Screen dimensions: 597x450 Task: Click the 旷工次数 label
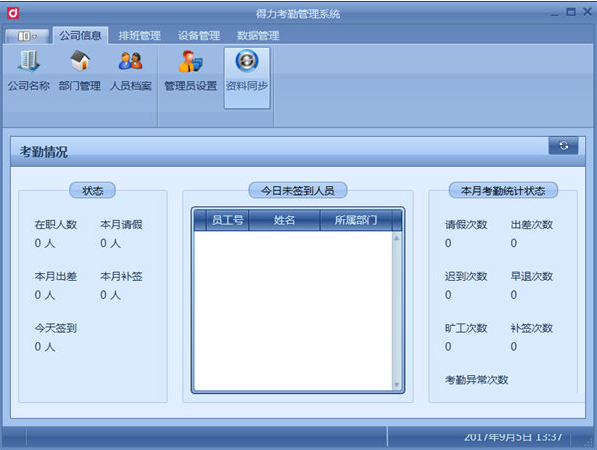(466, 328)
